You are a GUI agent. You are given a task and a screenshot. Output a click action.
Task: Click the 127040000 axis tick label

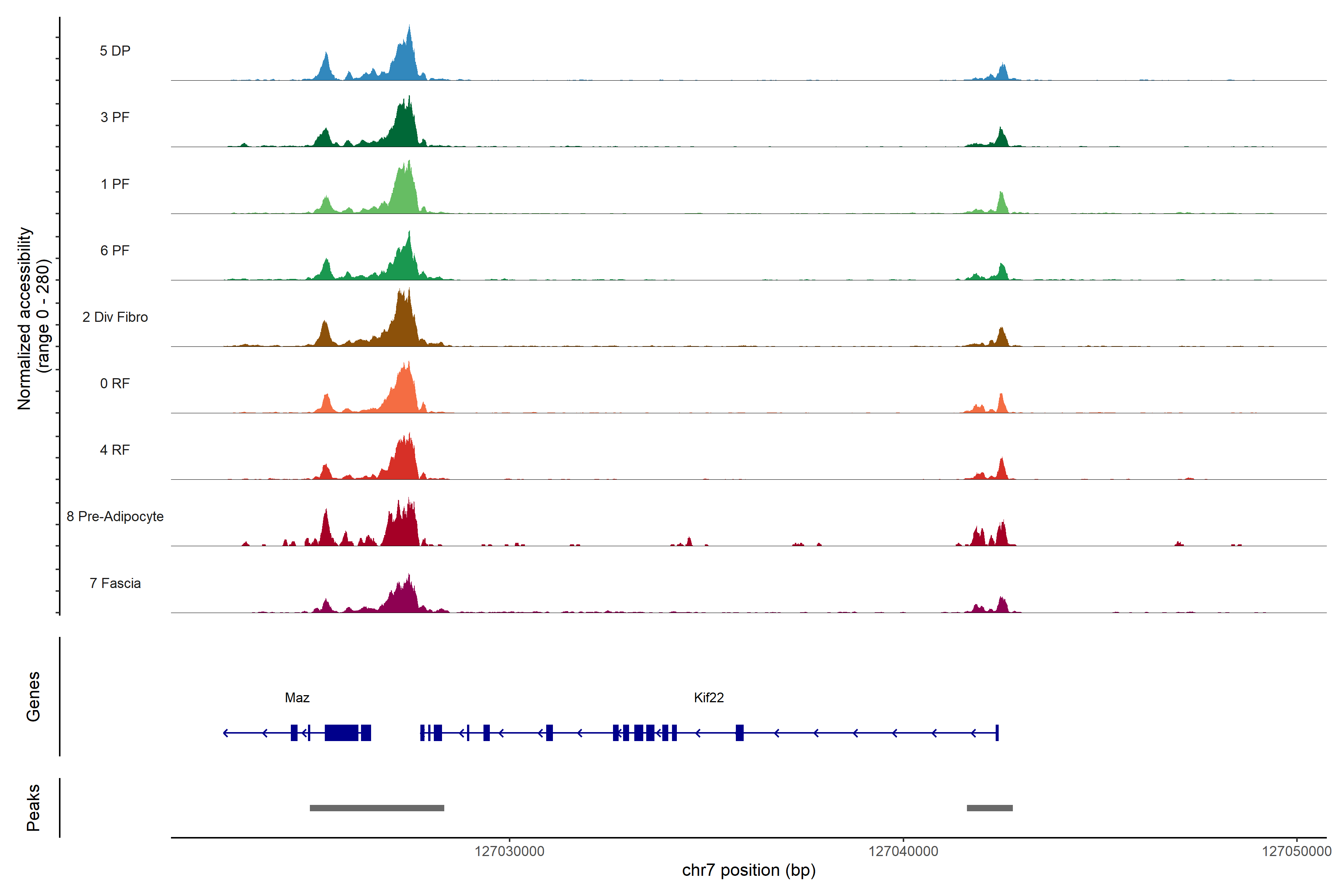click(903, 852)
